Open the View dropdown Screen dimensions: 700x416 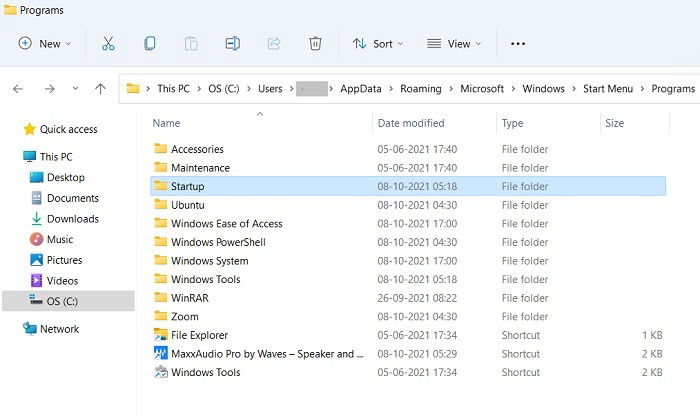click(x=454, y=44)
